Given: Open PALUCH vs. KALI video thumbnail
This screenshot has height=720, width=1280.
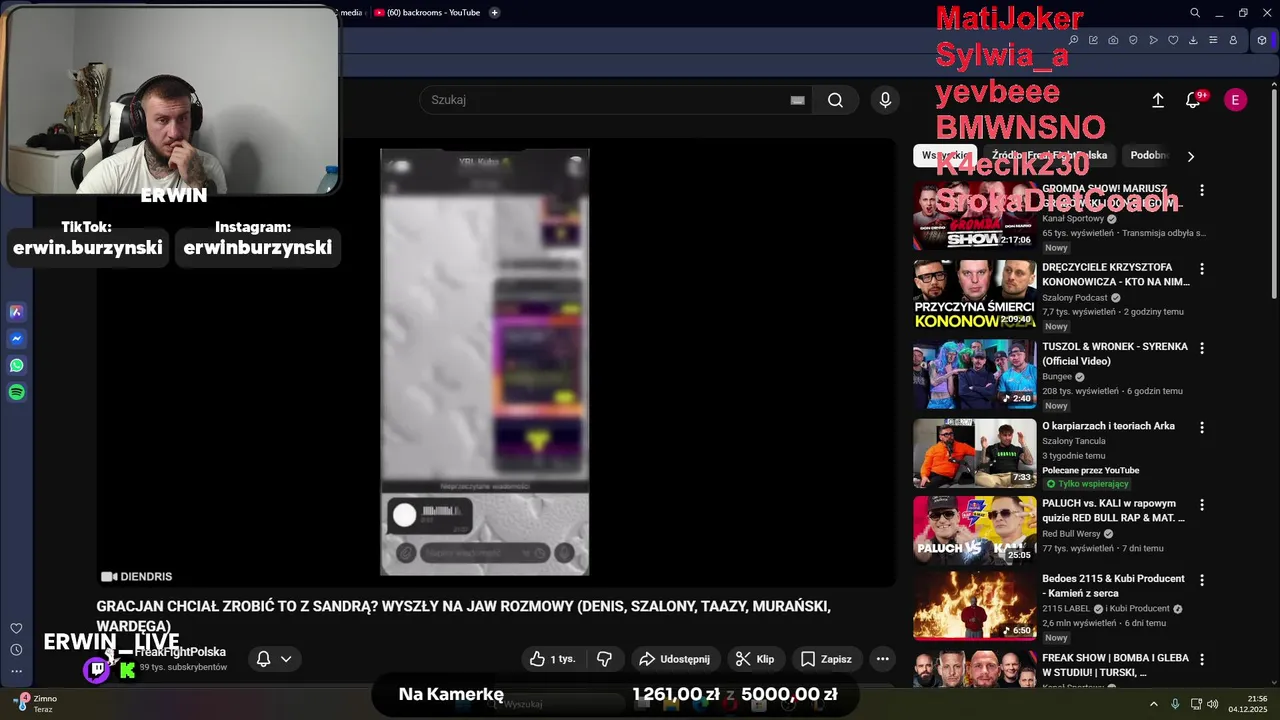Looking at the screenshot, I should pos(975,531).
